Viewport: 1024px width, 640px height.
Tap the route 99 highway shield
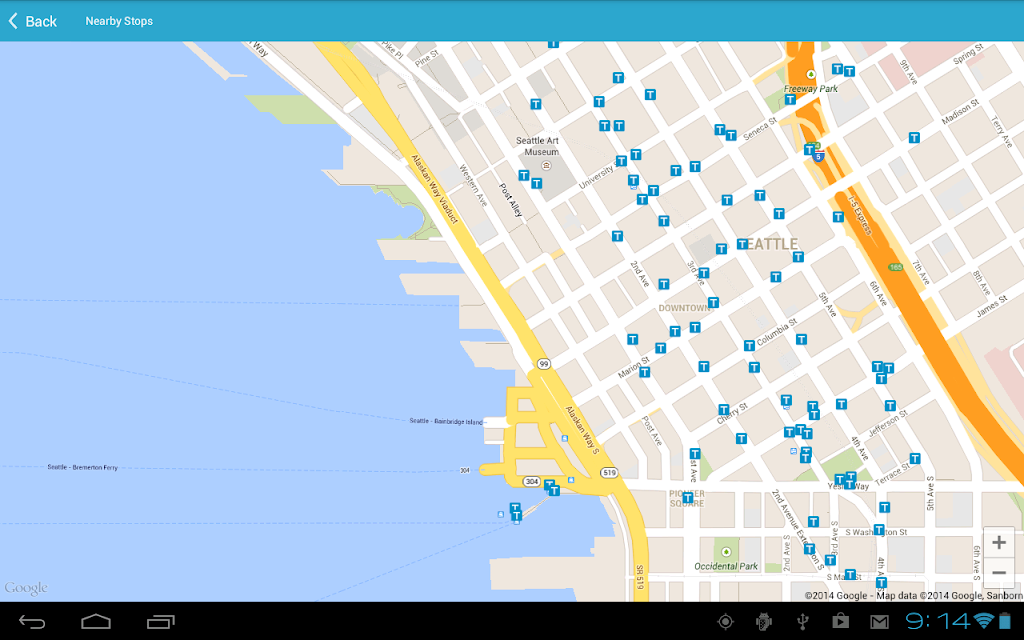pyautogui.click(x=543, y=364)
